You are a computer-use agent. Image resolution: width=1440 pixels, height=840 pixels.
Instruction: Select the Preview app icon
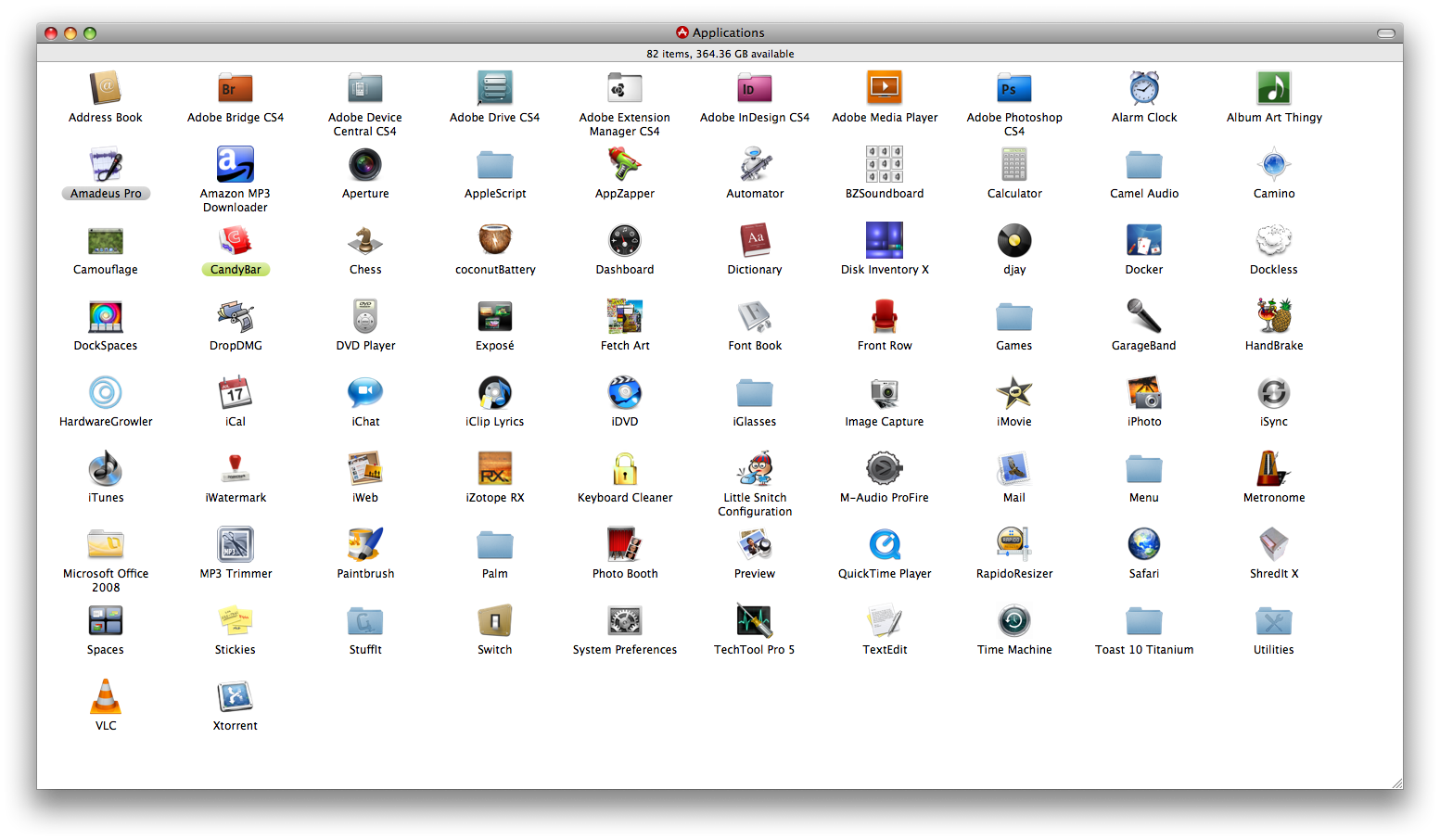coord(755,544)
